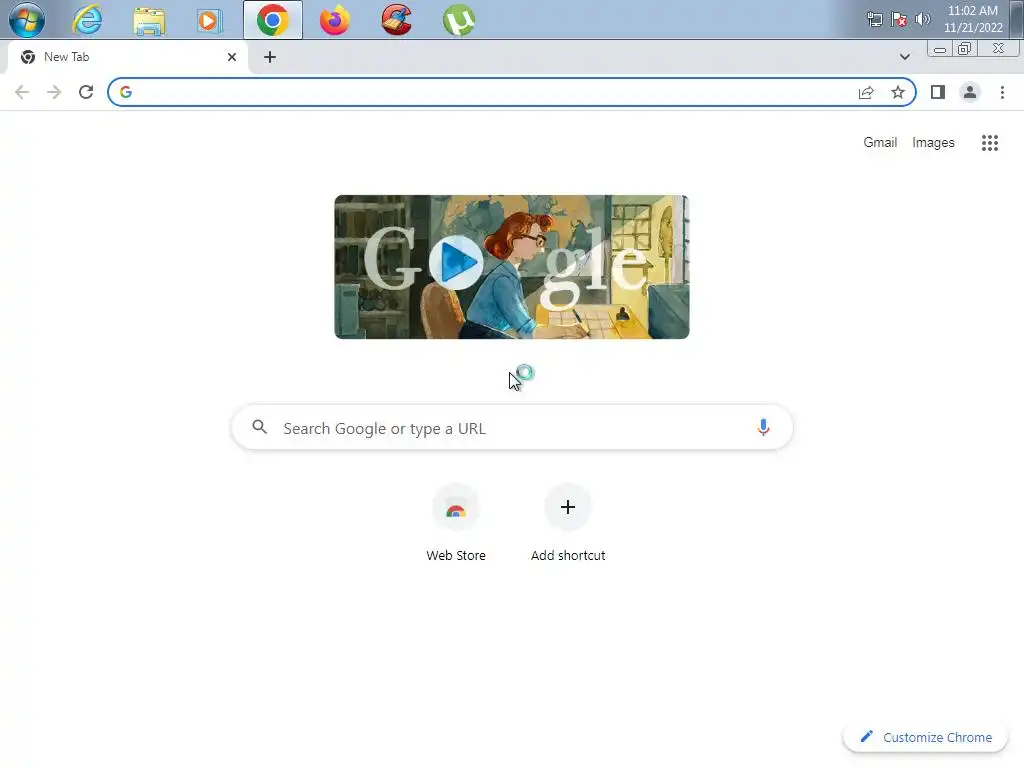Launch Internet Explorer from the taskbar
The width and height of the screenshot is (1024, 768).
click(87, 20)
